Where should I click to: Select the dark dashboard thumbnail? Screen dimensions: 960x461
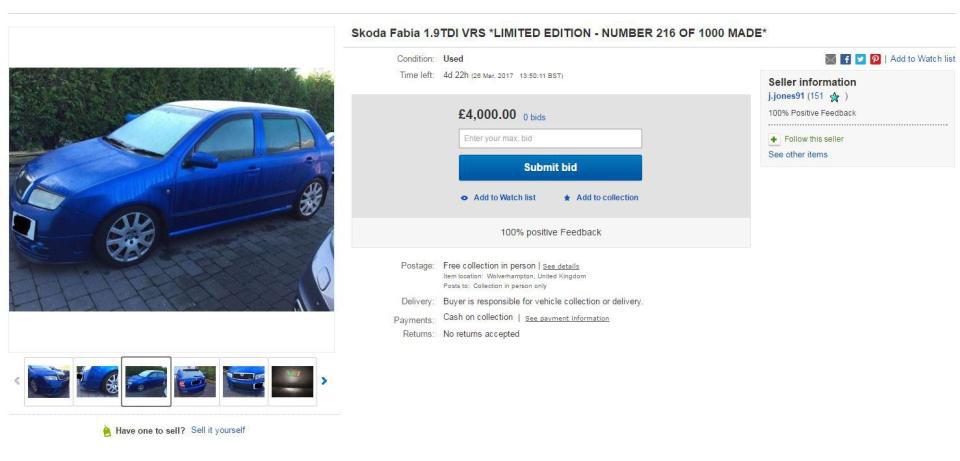click(293, 381)
